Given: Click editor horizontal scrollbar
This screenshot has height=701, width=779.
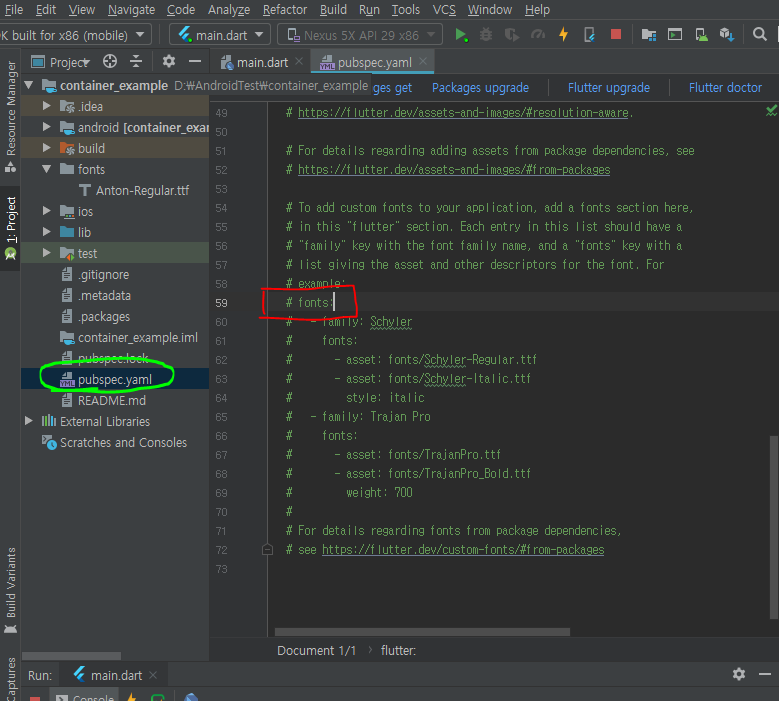Looking at the screenshot, I should pos(422,632).
